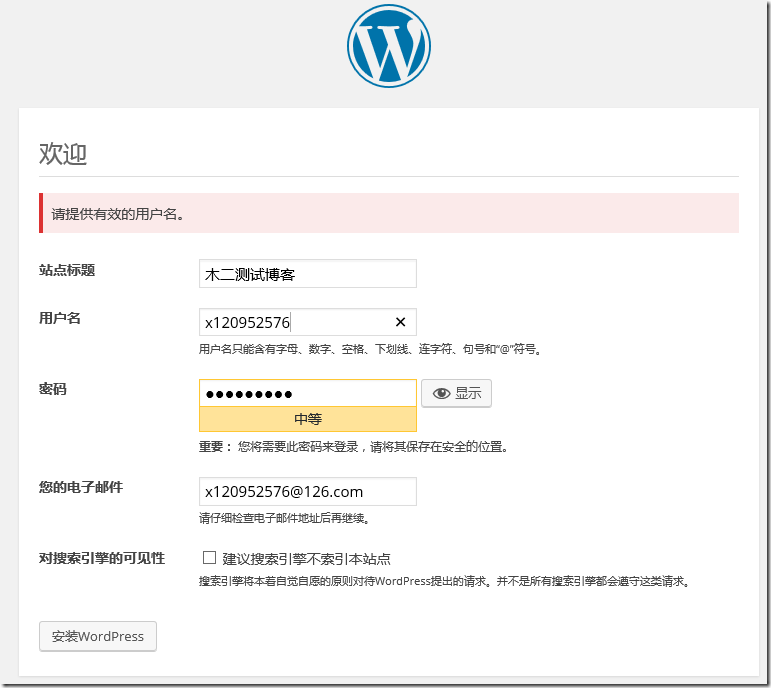Click the 站点标题 label
Screen dimensions: 771x688
67,270
